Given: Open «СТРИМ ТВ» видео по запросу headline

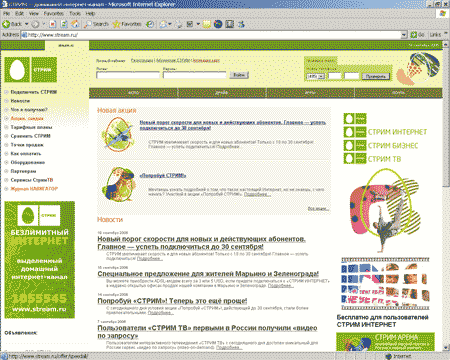Looking at the screenshot, I should pos(207,332).
